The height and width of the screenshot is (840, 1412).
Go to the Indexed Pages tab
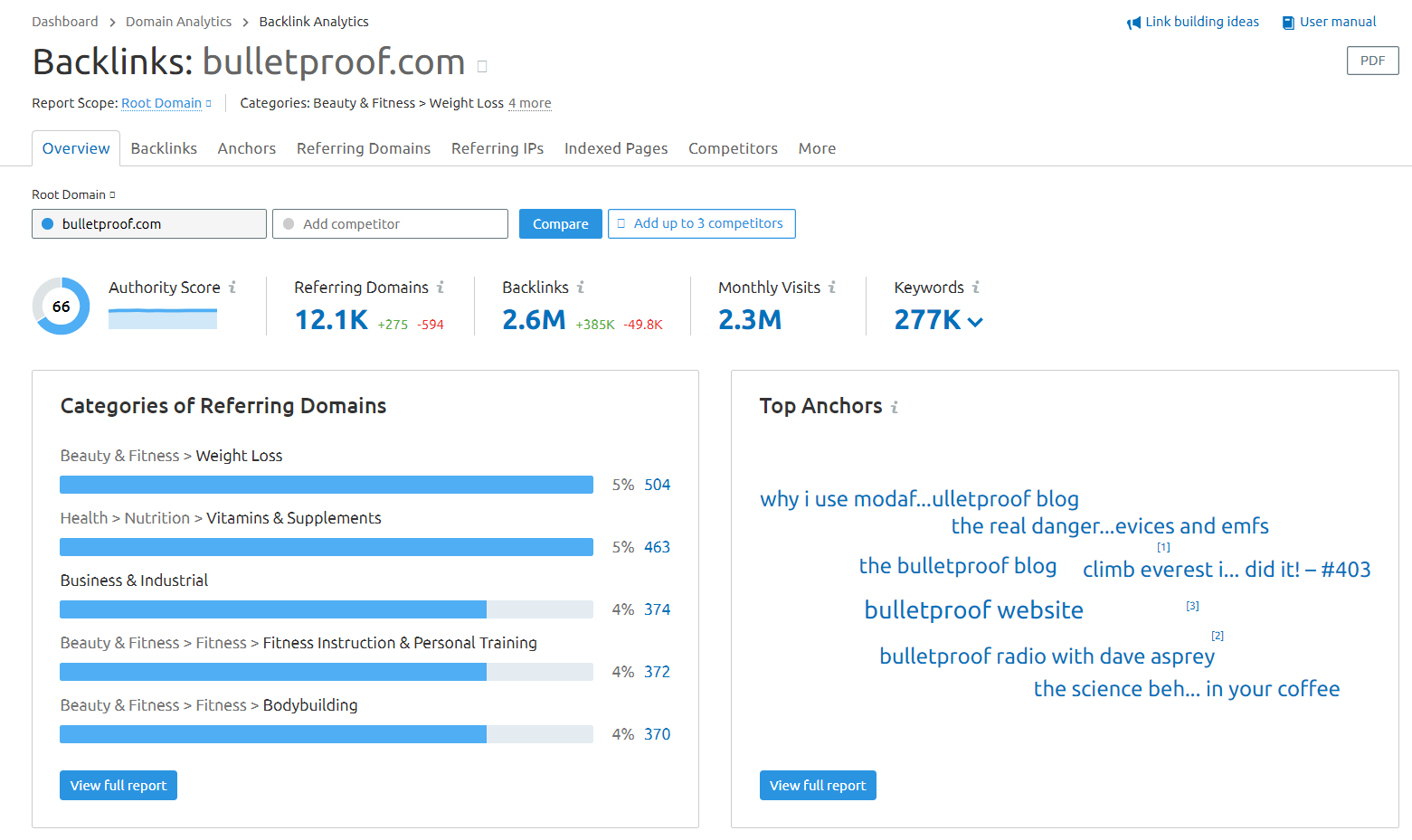[616, 148]
